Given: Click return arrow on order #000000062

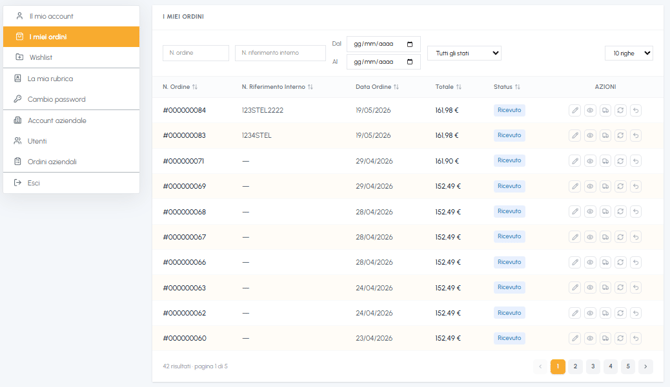Looking at the screenshot, I should pyautogui.click(x=636, y=313).
